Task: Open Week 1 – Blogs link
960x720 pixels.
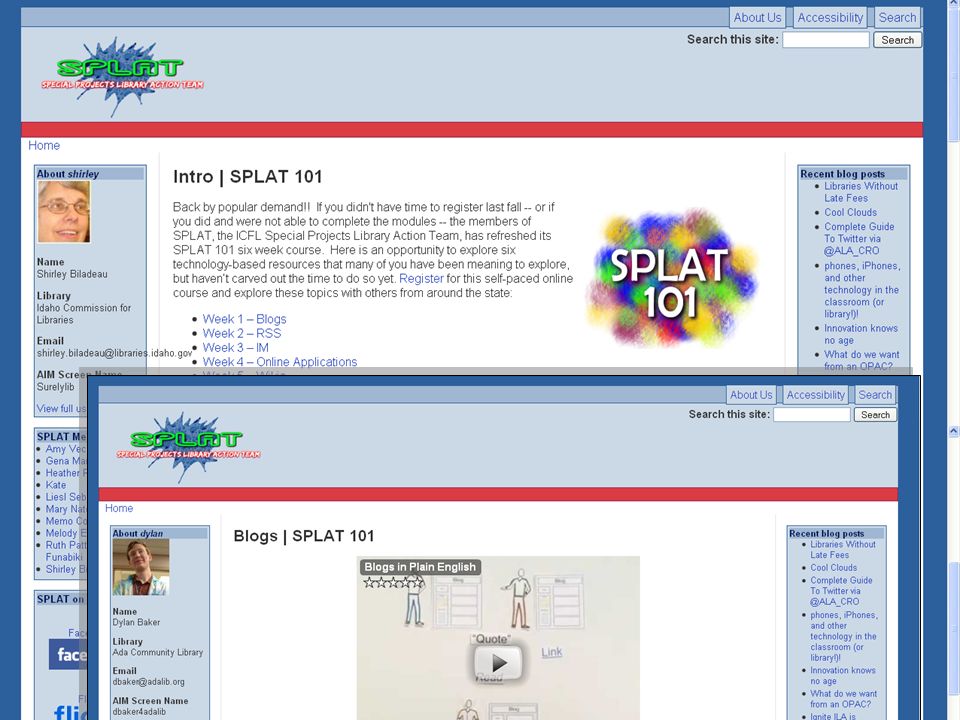Action: pyautogui.click(x=244, y=319)
